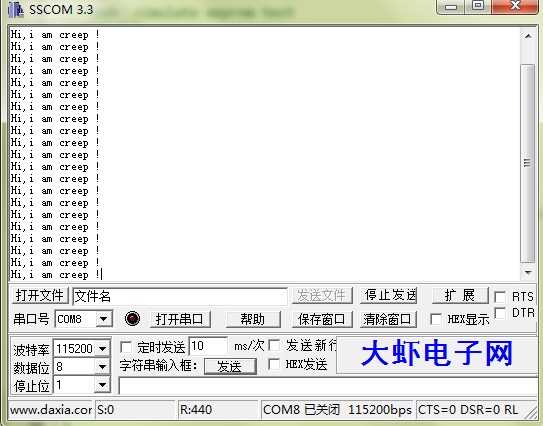The height and width of the screenshot is (426, 543).
Task: Click the 字符串输入框 label
Action: point(159,365)
